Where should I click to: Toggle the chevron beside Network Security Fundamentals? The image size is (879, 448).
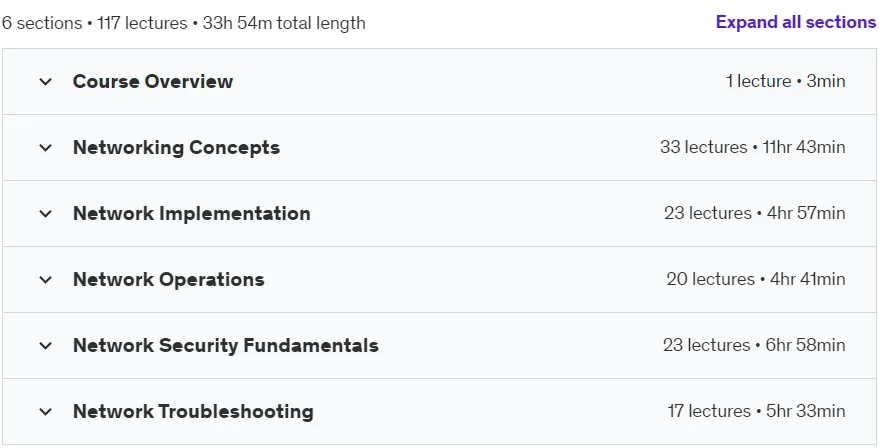(45, 346)
